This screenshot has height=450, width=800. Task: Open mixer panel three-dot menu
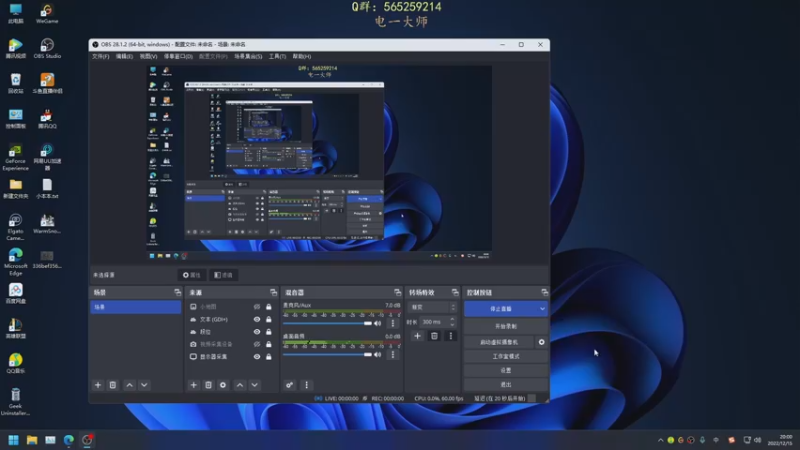[x=306, y=385]
